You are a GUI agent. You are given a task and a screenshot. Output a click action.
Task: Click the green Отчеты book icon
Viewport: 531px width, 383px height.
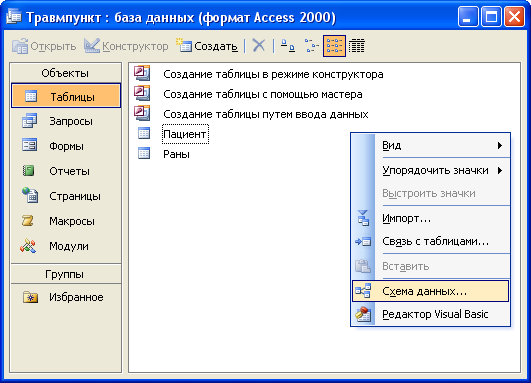click(28, 170)
